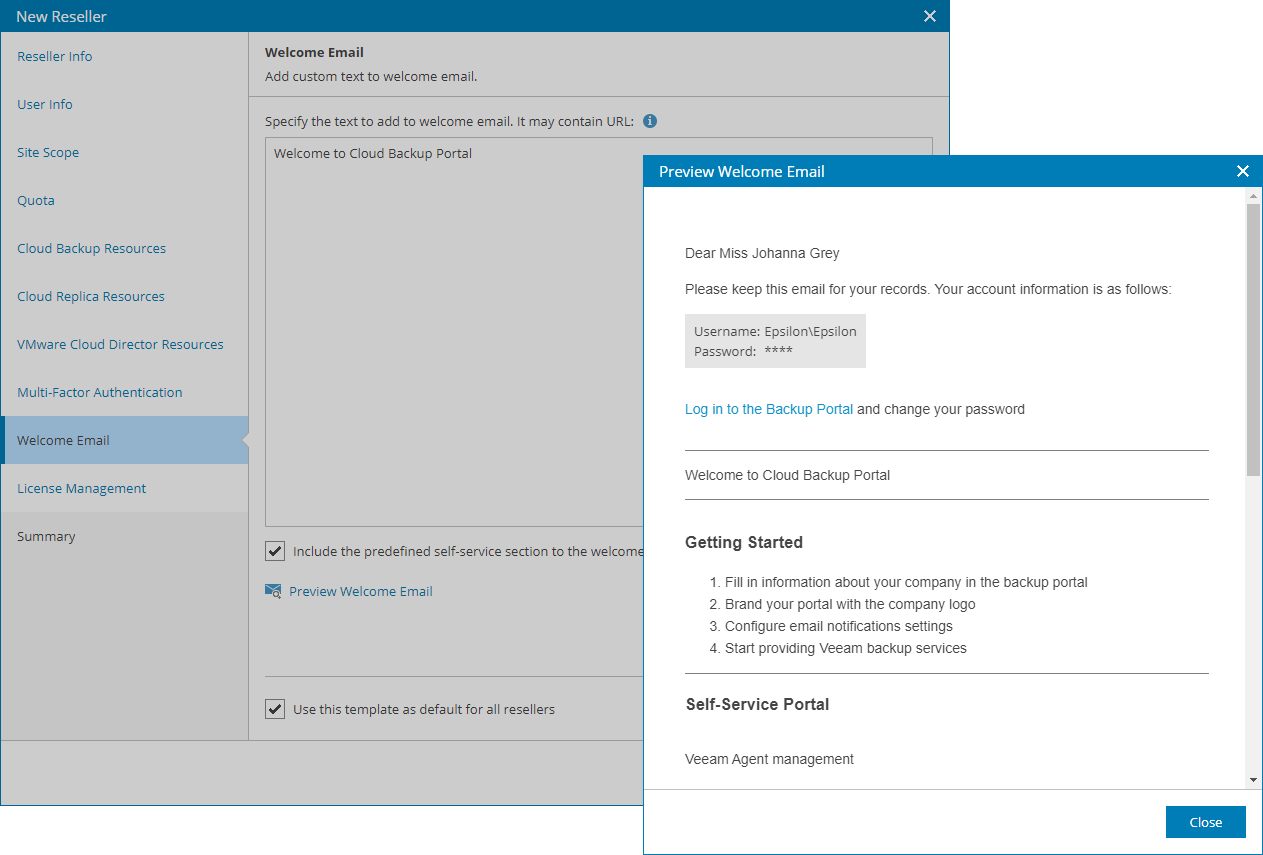Close the New Reseller wizard window
The width and height of the screenshot is (1263, 855).
[x=930, y=16]
